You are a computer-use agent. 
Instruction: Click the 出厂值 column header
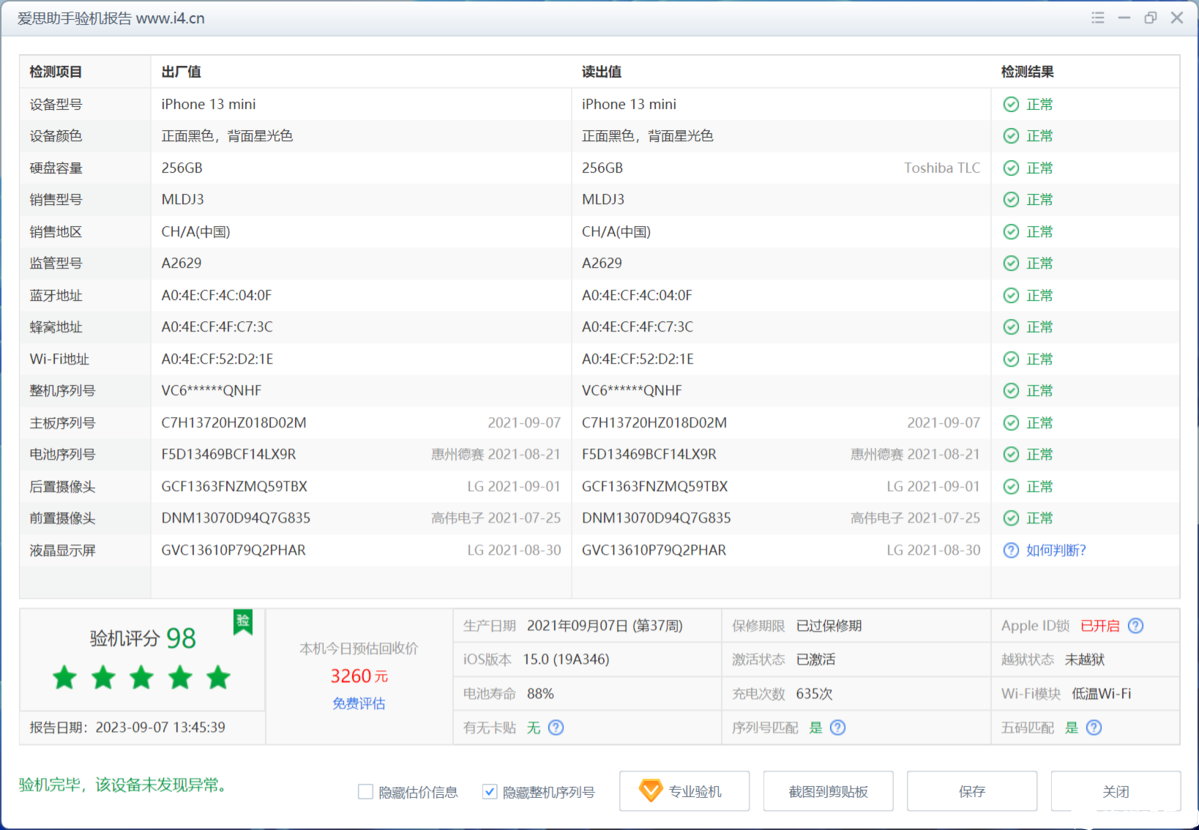pos(181,72)
